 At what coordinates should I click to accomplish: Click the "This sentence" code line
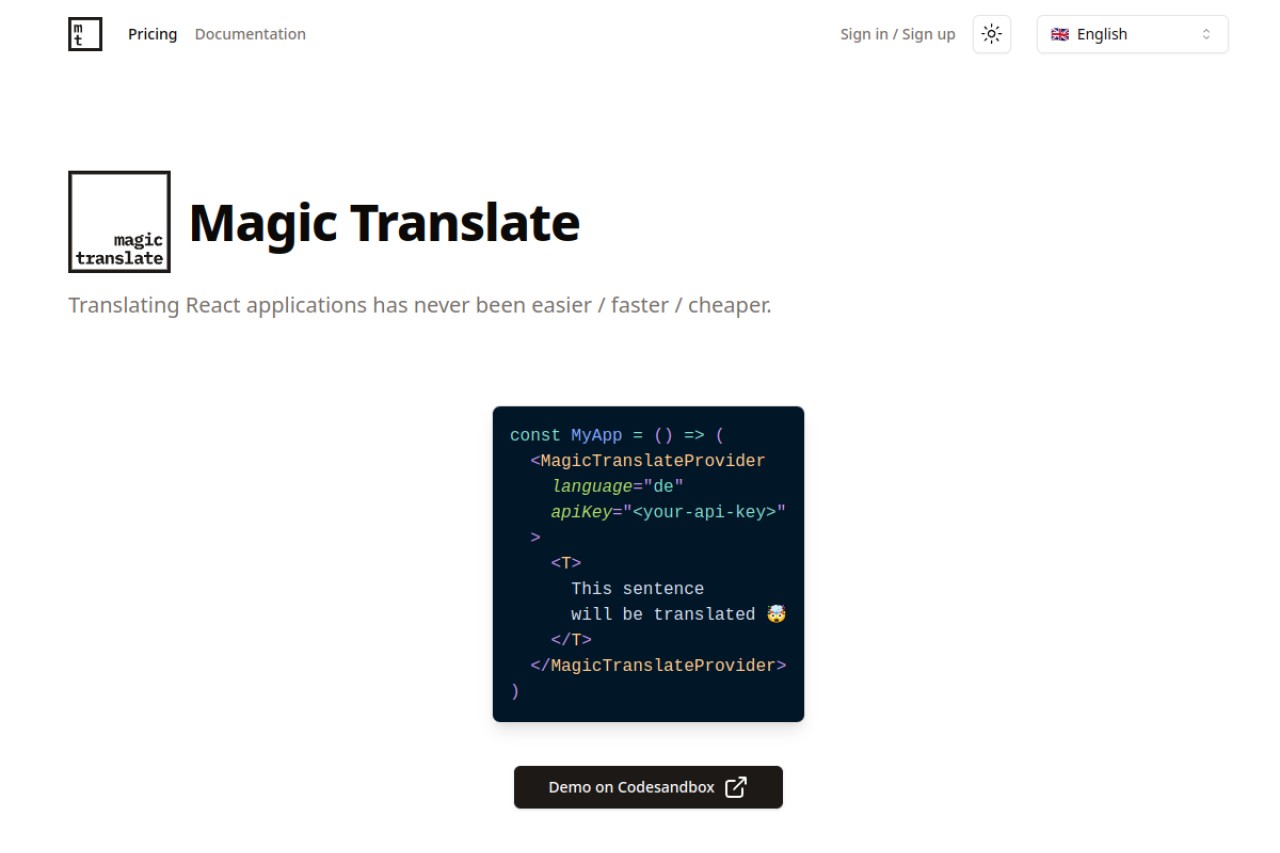point(637,589)
